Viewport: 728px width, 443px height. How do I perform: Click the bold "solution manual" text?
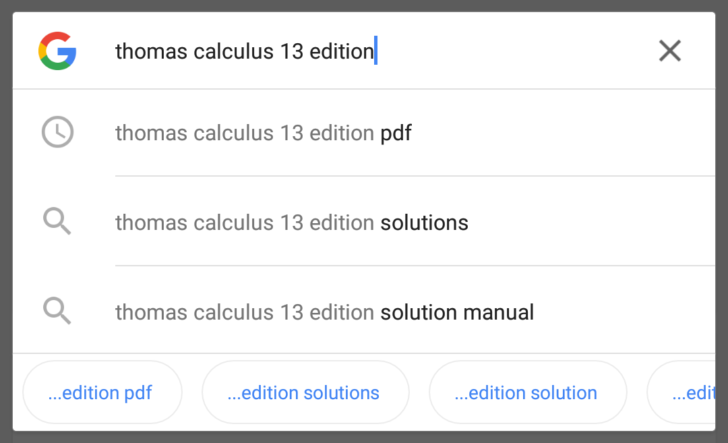pos(457,312)
